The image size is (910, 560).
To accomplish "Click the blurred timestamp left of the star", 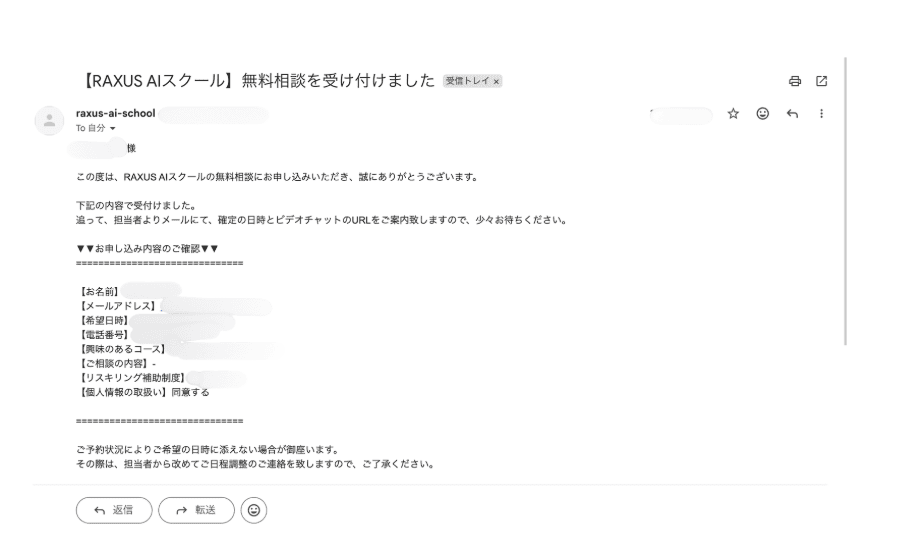I will click(x=680, y=114).
